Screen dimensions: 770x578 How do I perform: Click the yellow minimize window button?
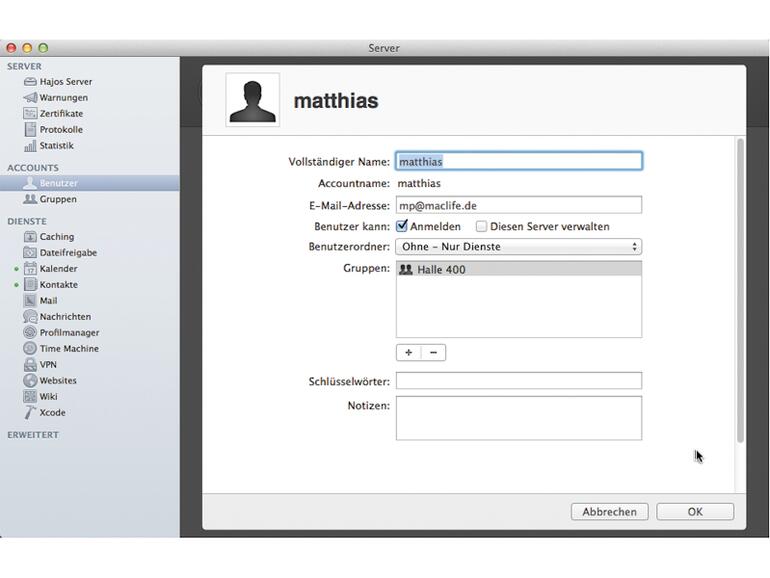(x=28, y=48)
